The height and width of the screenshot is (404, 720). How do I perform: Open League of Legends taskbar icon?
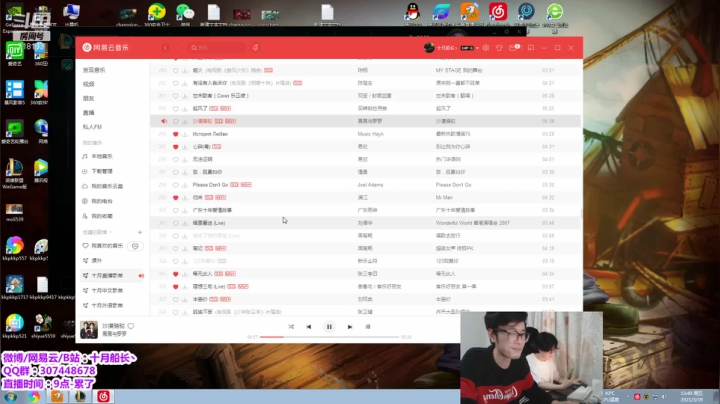coord(80,397)
